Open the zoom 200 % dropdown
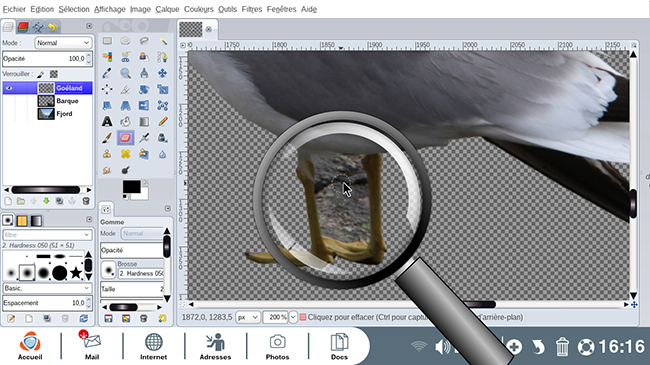Image resolution: width=650 pixels, height=365 pixels. [293, 317]
